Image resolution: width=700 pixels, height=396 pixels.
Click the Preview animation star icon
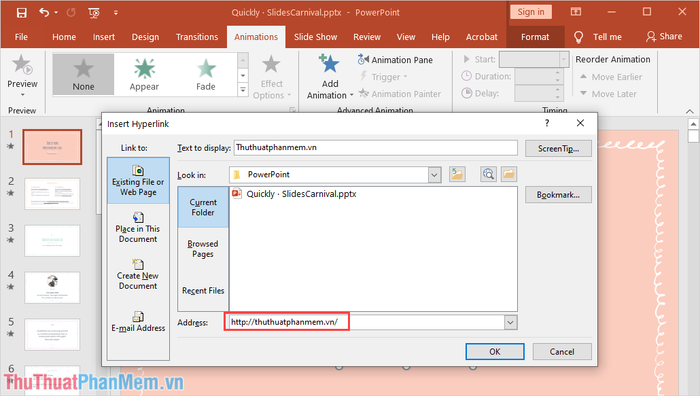[21, 65]
